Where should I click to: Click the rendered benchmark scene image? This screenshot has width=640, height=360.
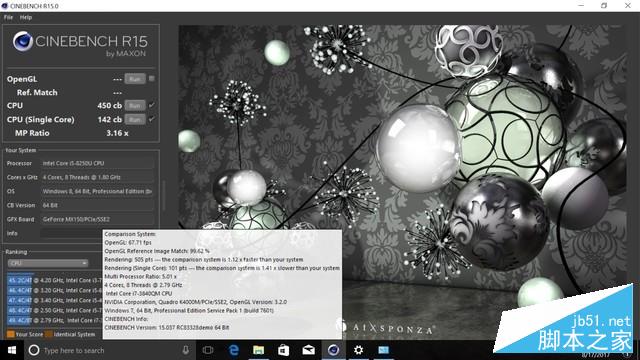[x=402, y=182]
